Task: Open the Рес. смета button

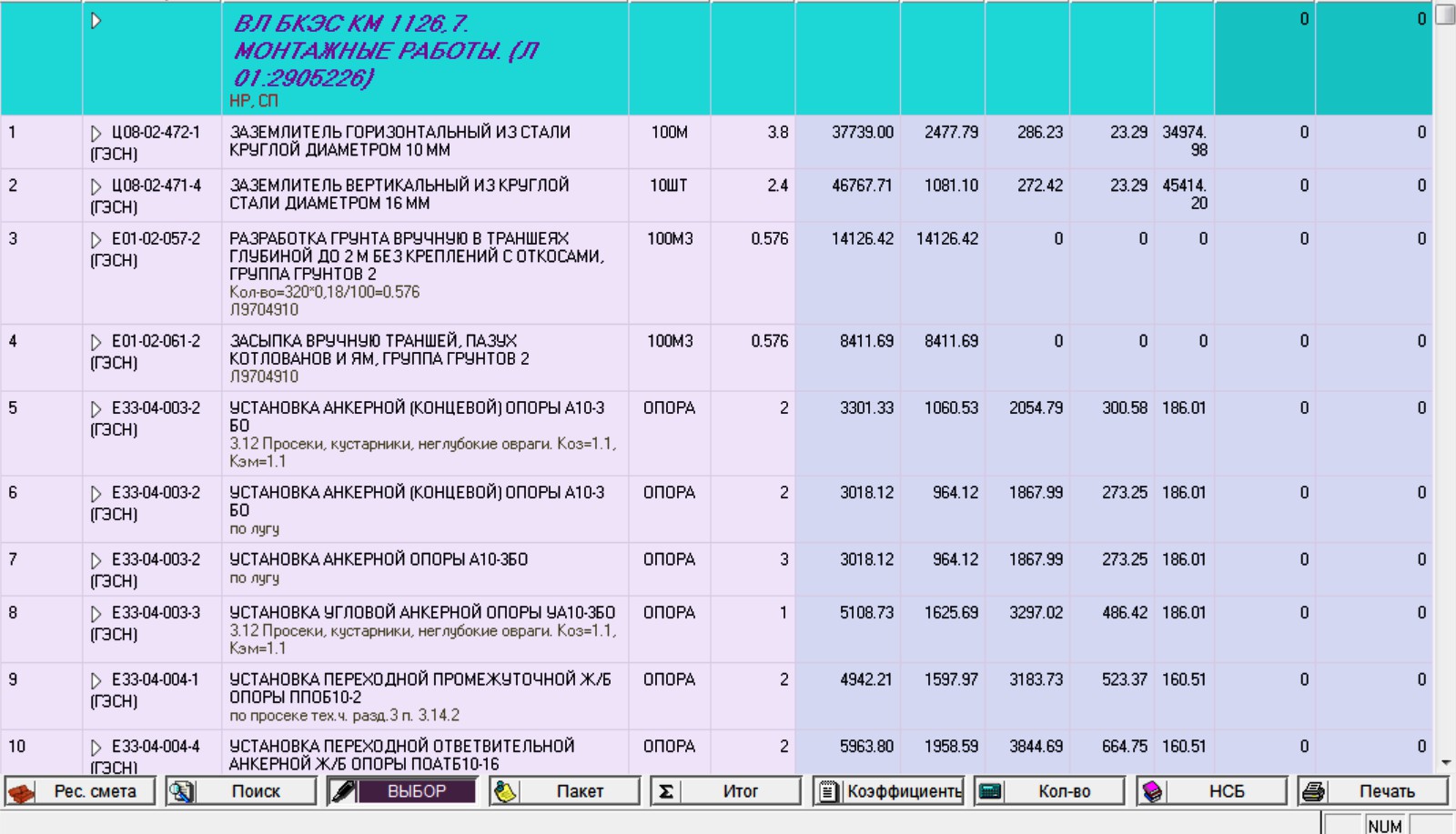Action: [80, 791]
